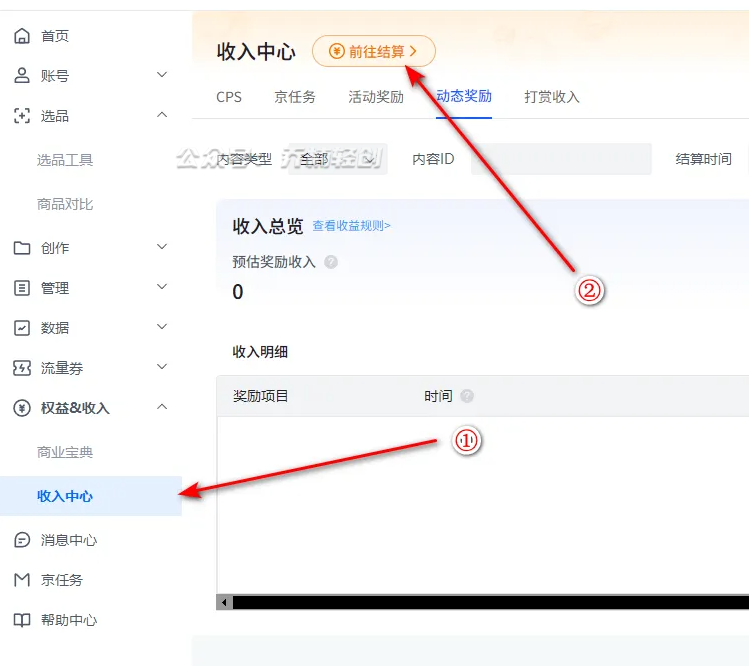Click the traffic coupon ticket icon
749x666 pixels.
[22, 368]
